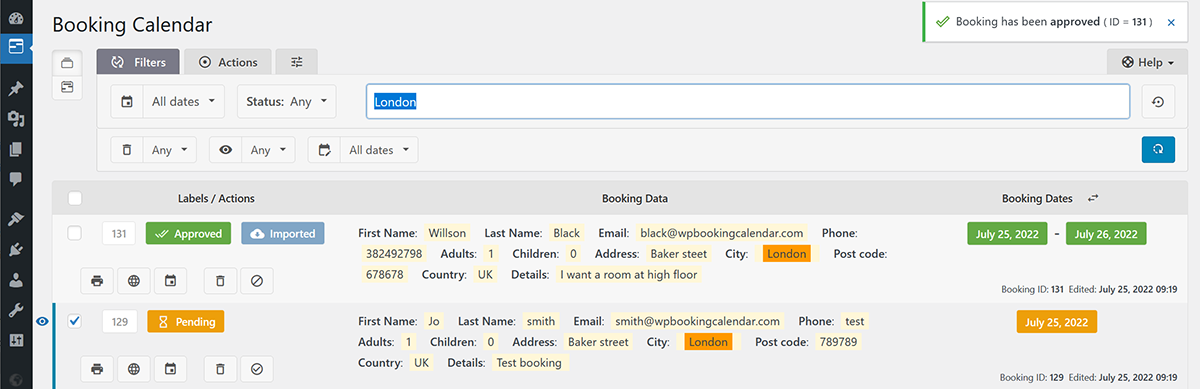1200x389 pixels.
Task: Print booking 131
Action: click(x=97, y=281)
